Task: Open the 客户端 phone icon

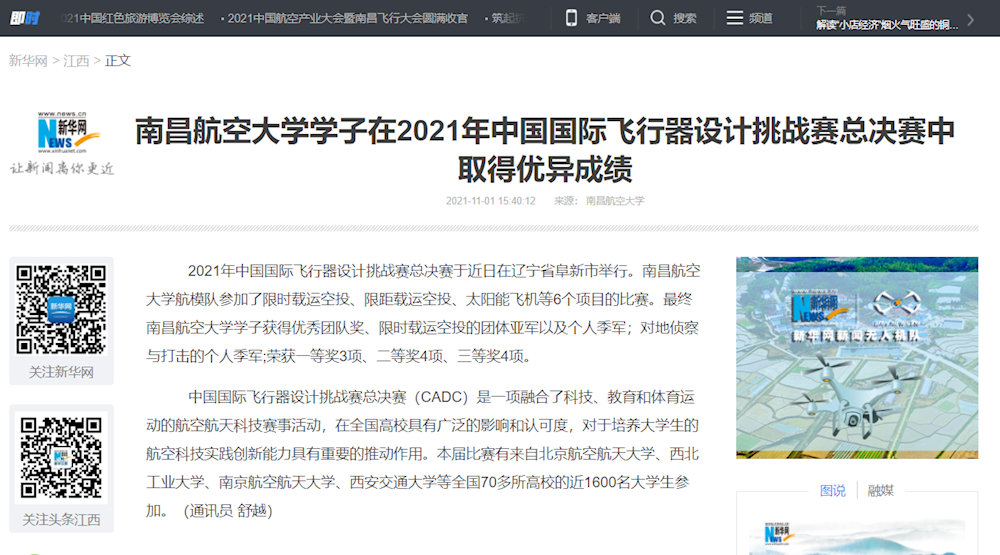Action: pyautogui.click(x=572, y=18)
